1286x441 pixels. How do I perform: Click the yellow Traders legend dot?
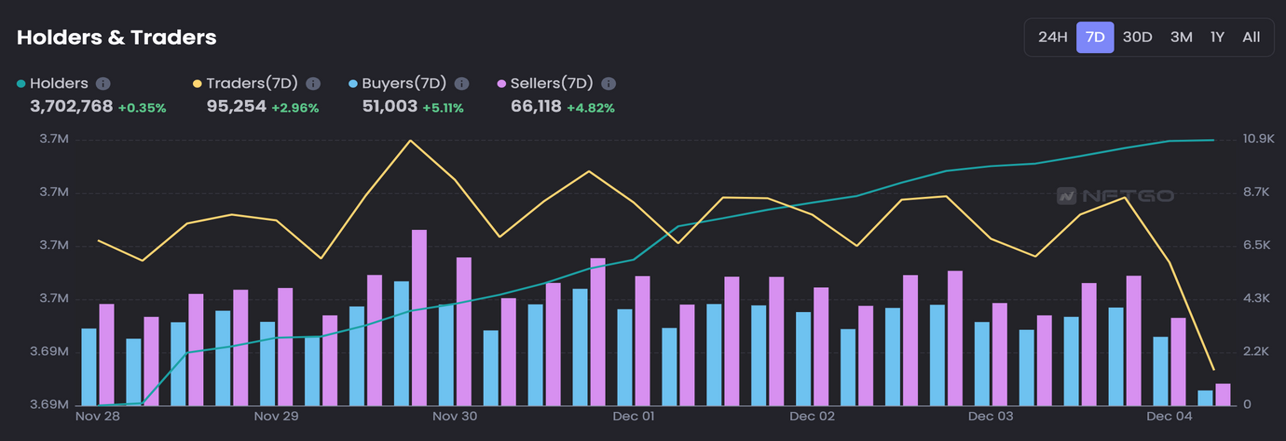click(x=197, y=84)
